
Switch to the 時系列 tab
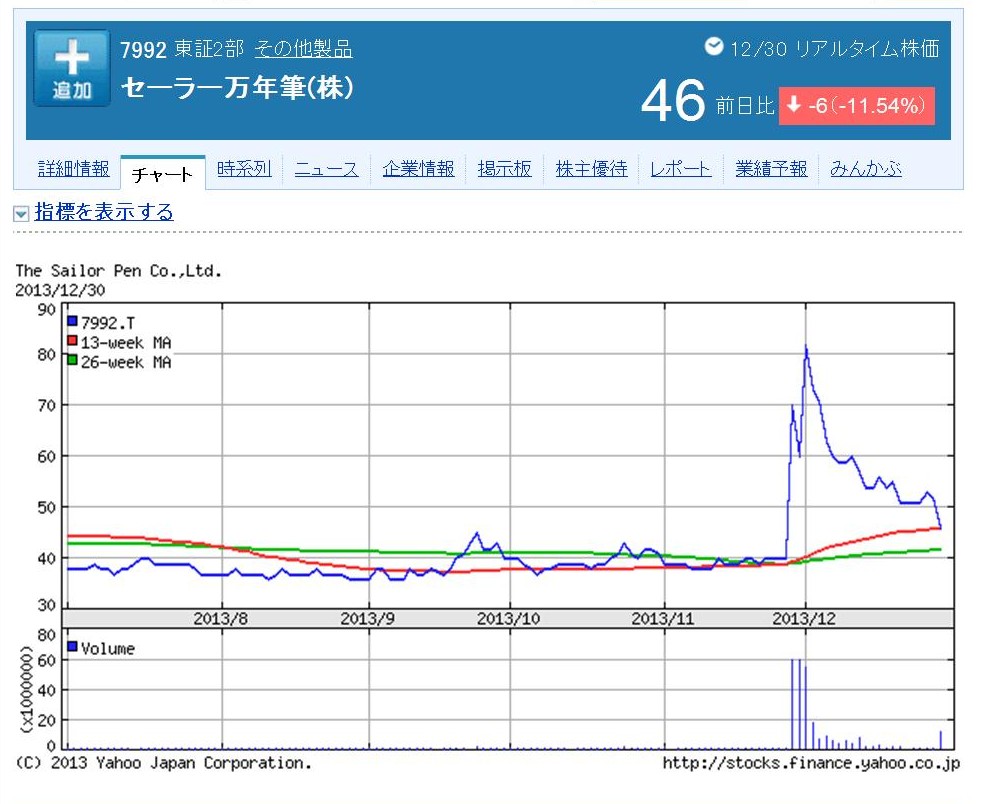(x=244, y=169)
